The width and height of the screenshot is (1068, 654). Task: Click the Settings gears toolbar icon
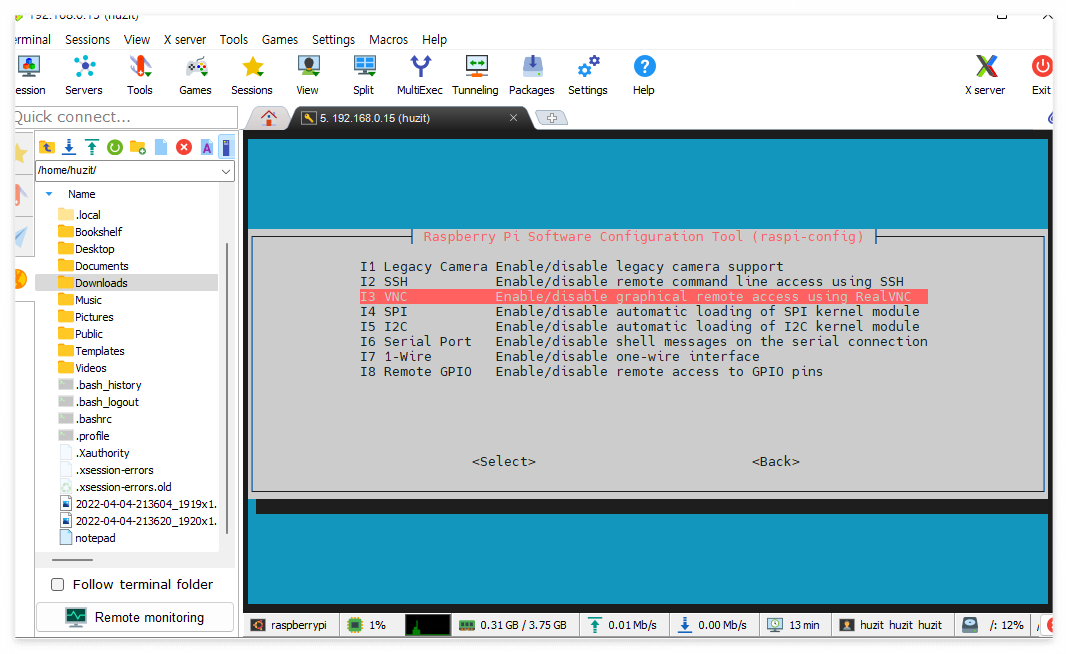(x=588, y=75)
